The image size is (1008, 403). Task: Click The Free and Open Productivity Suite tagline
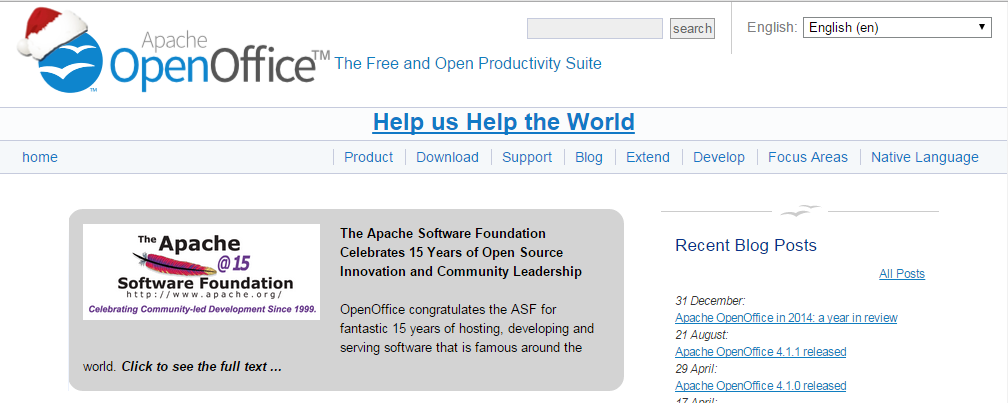click(x=469, y=63)
